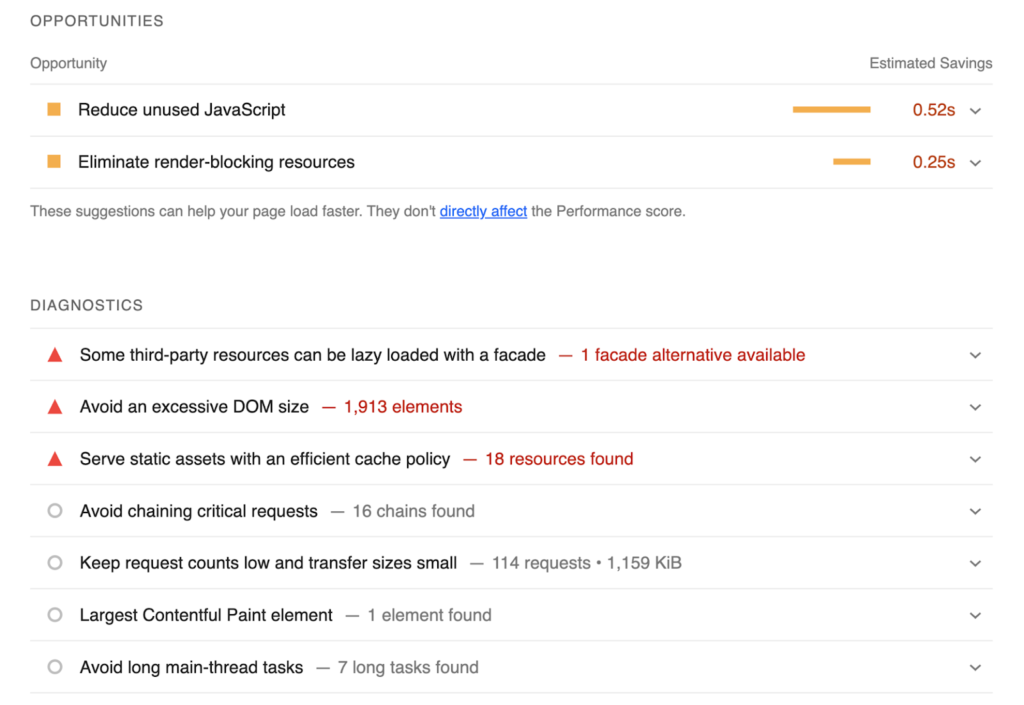1024x705 pixels.
Task: Expand the Reduce unused JavaScript opportunity
Action: [975, 110]
